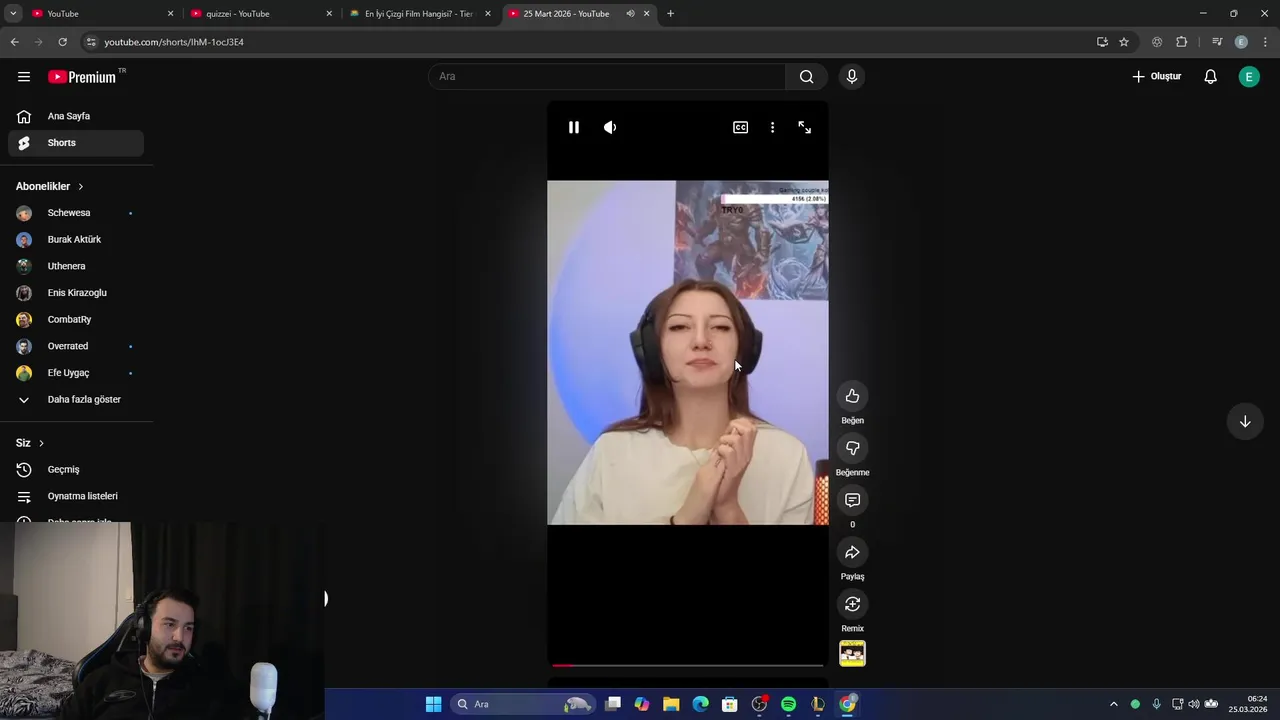This screenshot has height=720, width=1280.
Task: Open the Chrome profile avatar
Action: (1241, 42)
